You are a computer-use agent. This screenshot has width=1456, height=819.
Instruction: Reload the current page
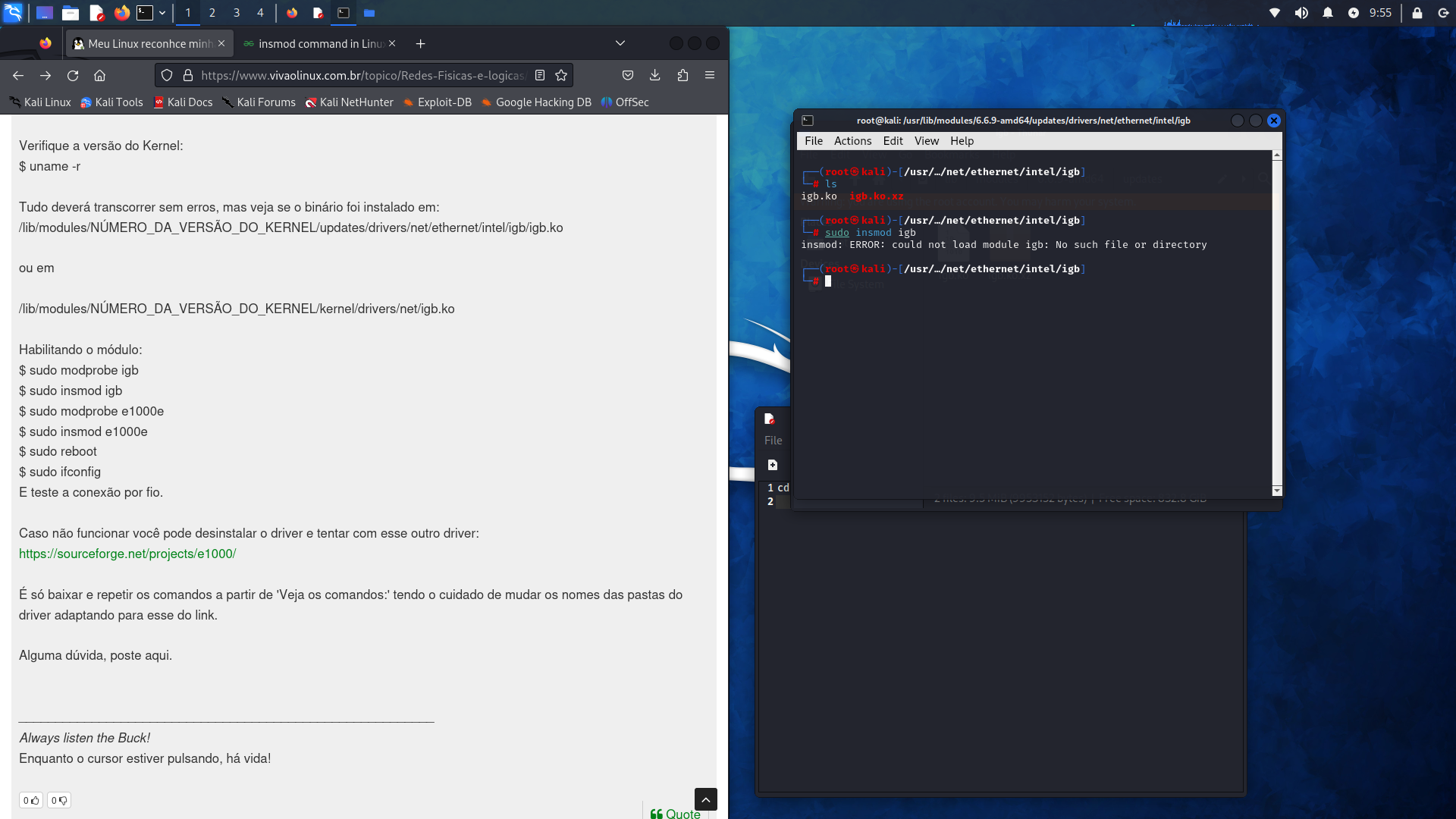(x=73, y=75)
